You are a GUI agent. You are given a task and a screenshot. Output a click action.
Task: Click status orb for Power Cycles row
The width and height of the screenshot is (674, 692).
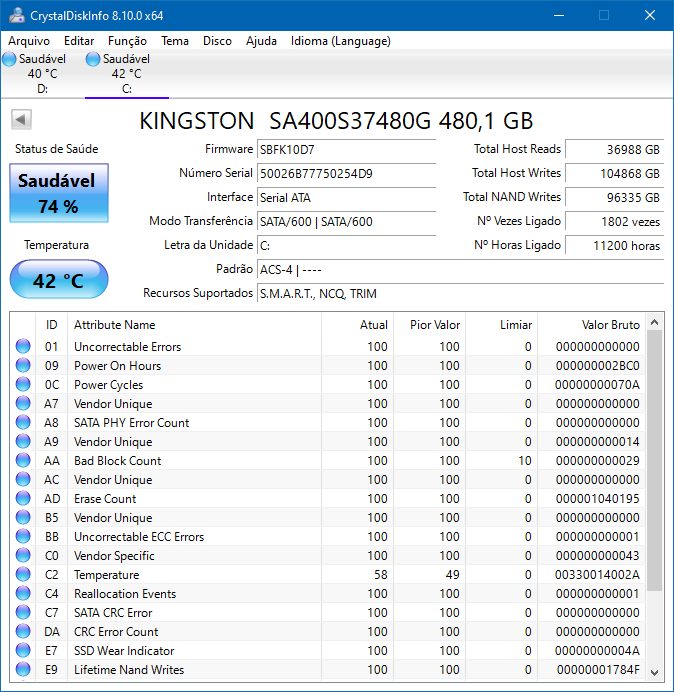(x=23, y=384)
